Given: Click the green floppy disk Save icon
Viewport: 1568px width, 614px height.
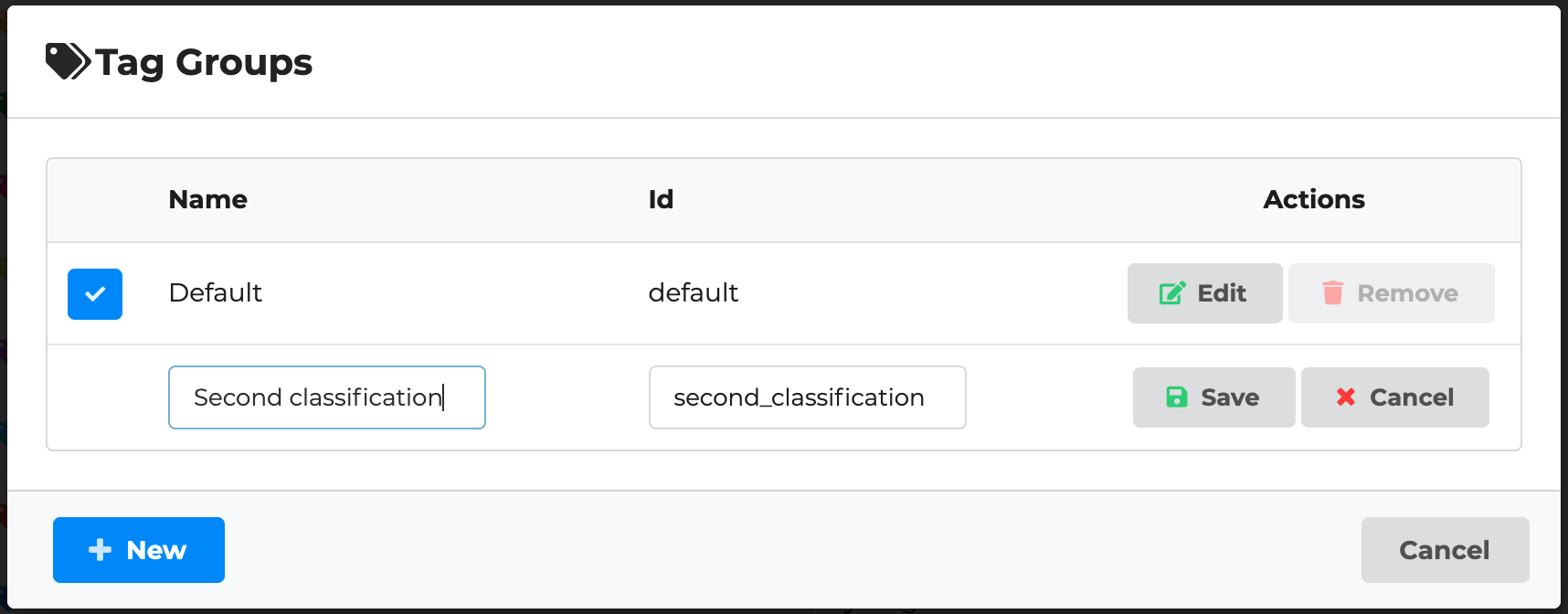Looking at the screenshot, I should pos(1177,397).
